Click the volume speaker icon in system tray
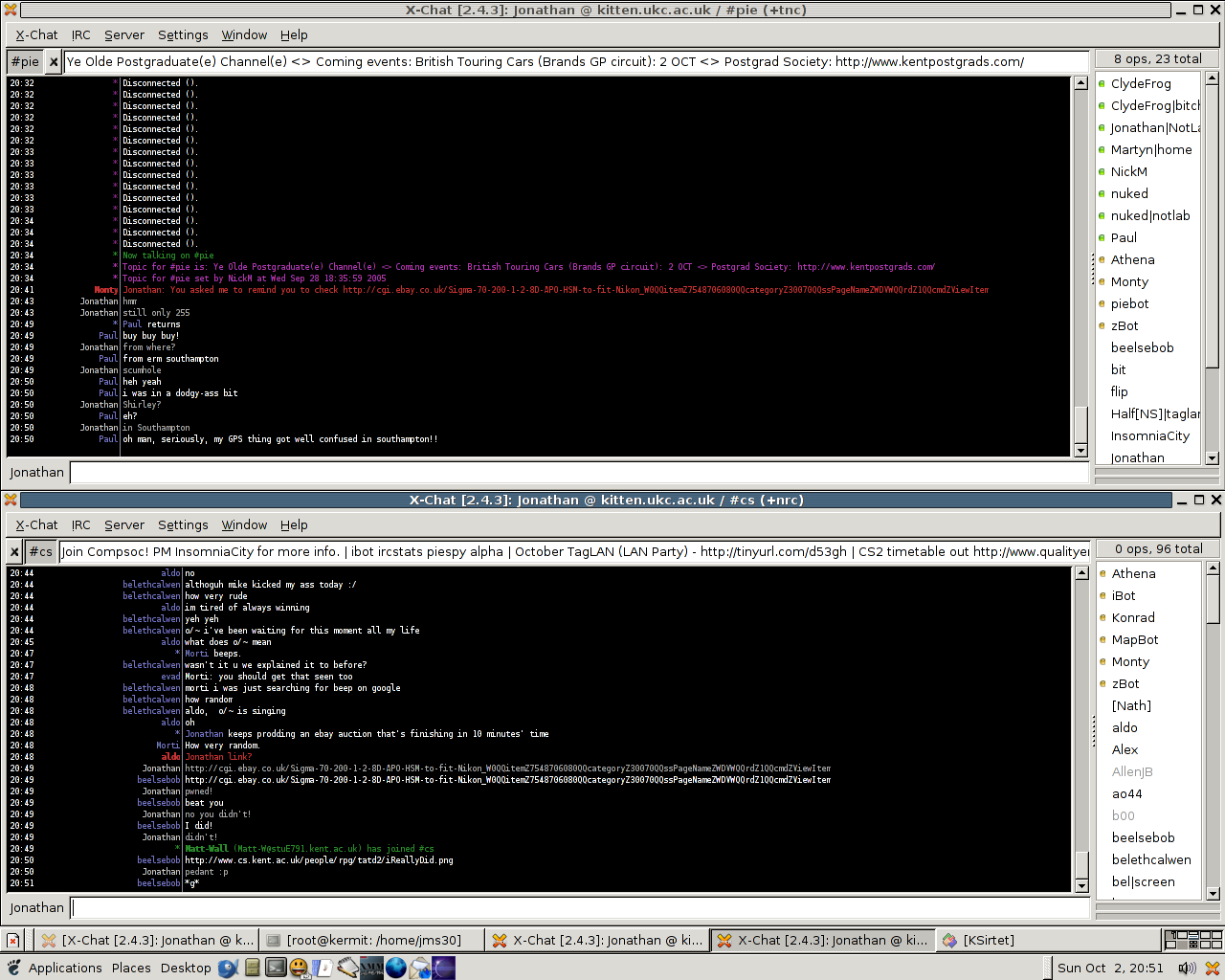Image resolution: width=1225 pixels, height=980 pixels. pyautogui.click(x=1187, y=968)
